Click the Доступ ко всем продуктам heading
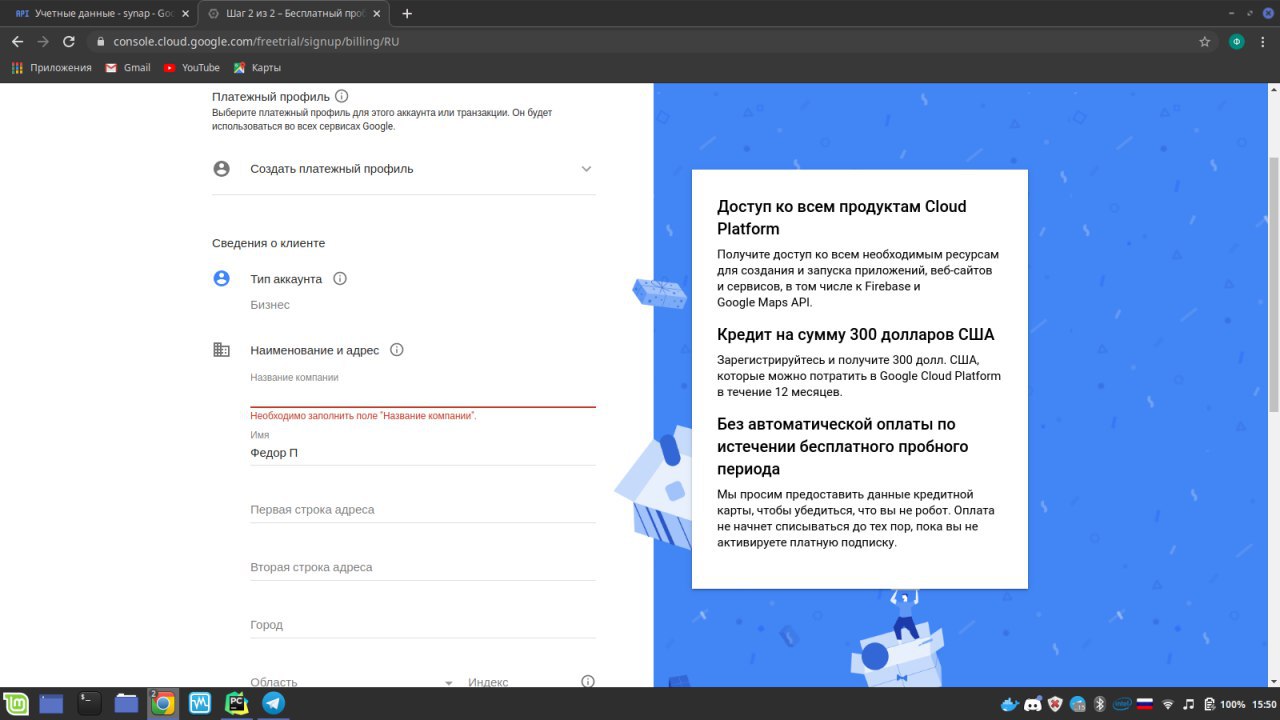This screenshot has width=1280, height=720. [842, 218]
